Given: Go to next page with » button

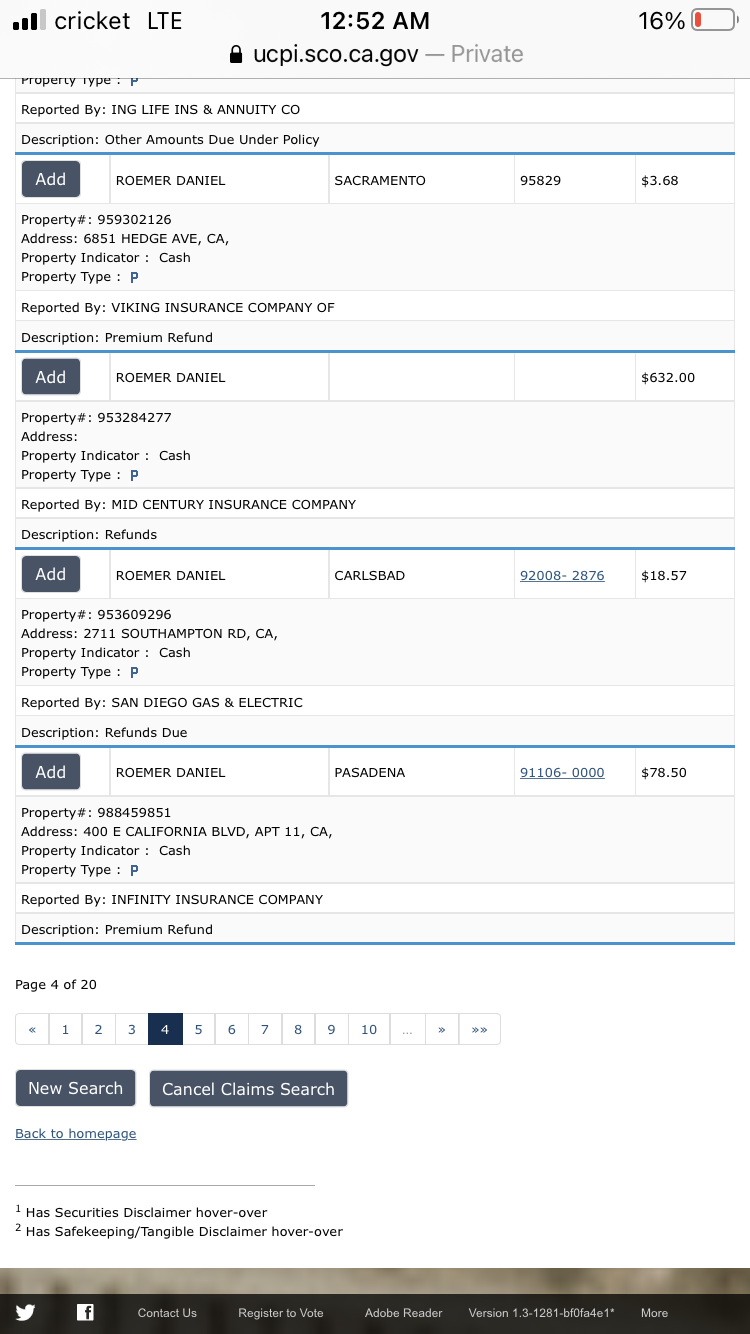Looking at the screenshot, I should 441,1029.
